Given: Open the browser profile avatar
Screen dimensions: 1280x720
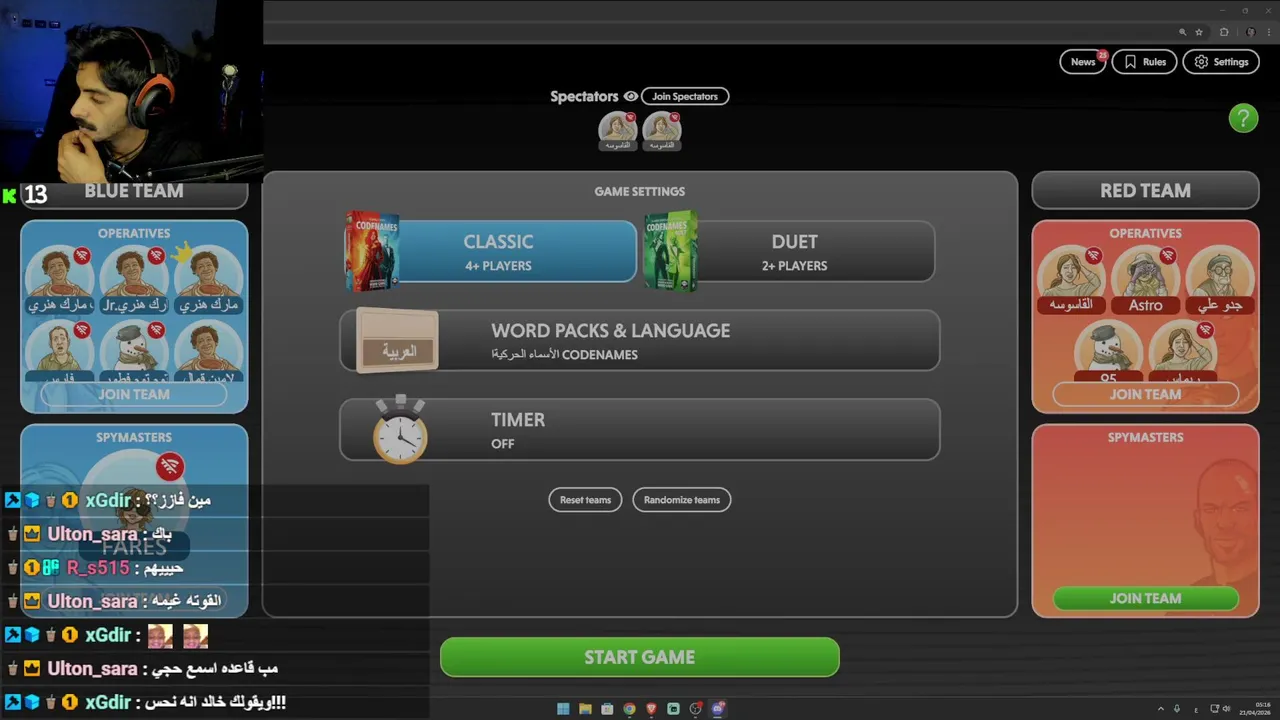Looking at the screenshot, I should pos(1250,32).
